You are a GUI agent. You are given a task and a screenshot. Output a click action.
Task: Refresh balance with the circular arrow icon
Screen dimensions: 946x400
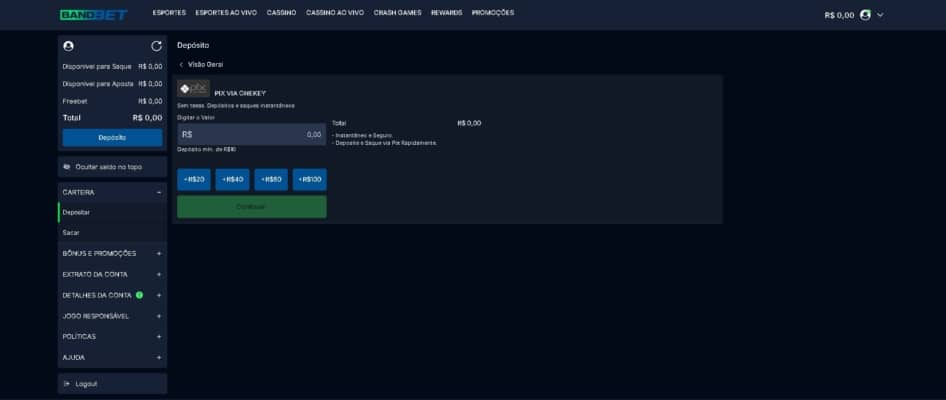pos(156,46)
